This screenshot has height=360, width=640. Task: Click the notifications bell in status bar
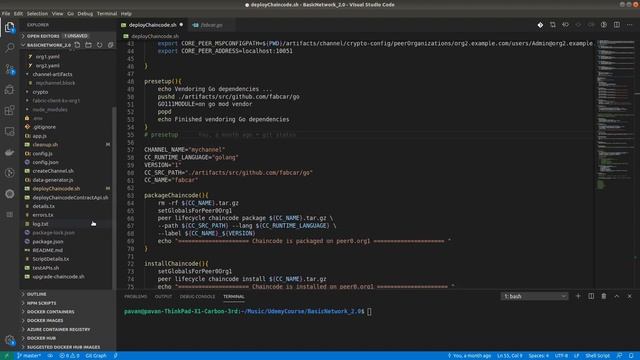(631, 356)
